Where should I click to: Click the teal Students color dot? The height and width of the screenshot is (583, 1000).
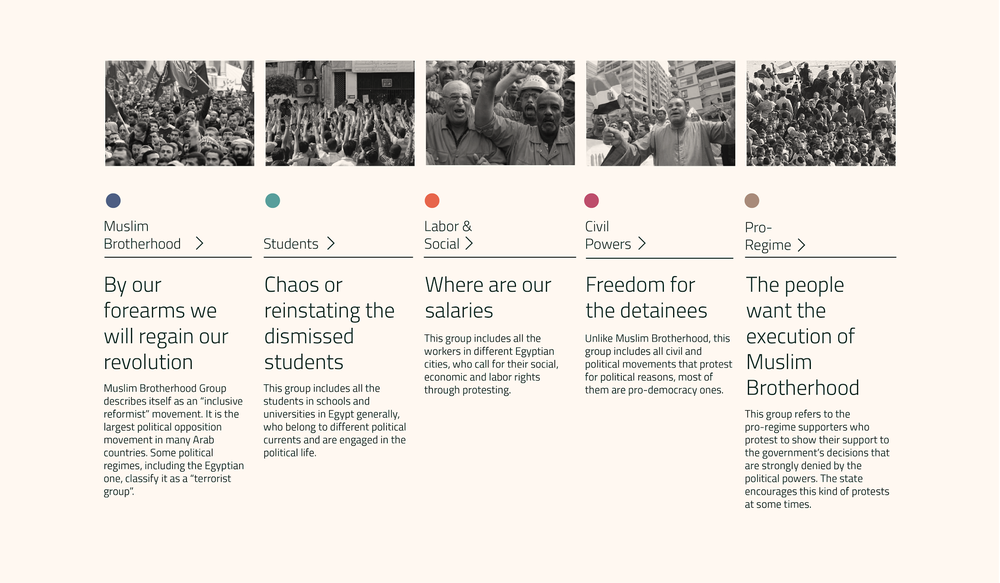[272, 200]
